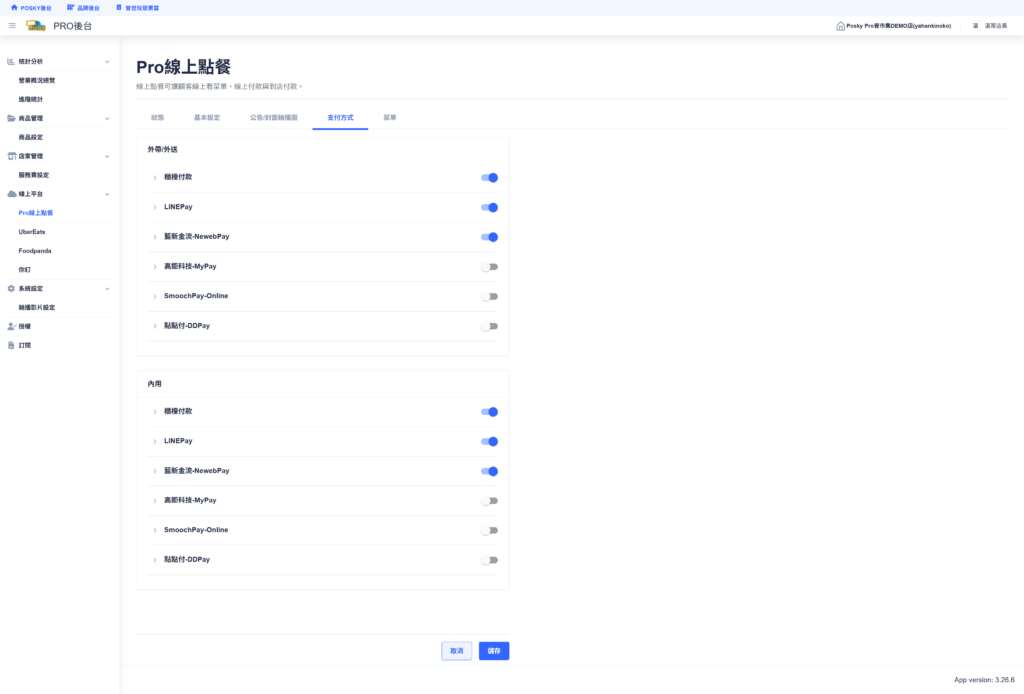Disable LINEPay toggle under 內用
Viewport: 1024px width, 694px height.
coord(489,442)
